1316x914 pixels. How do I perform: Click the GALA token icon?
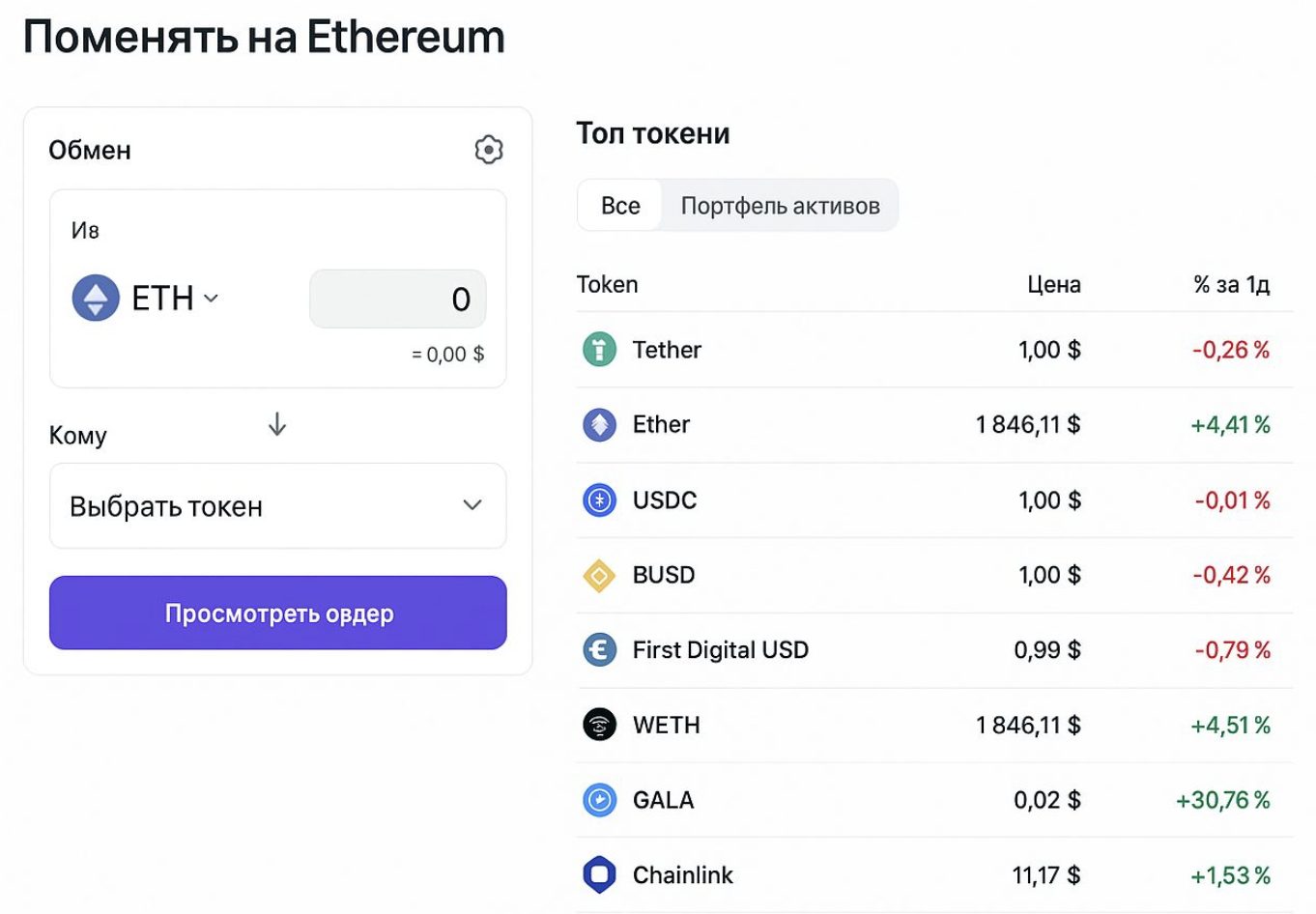(x=599, y=800)
